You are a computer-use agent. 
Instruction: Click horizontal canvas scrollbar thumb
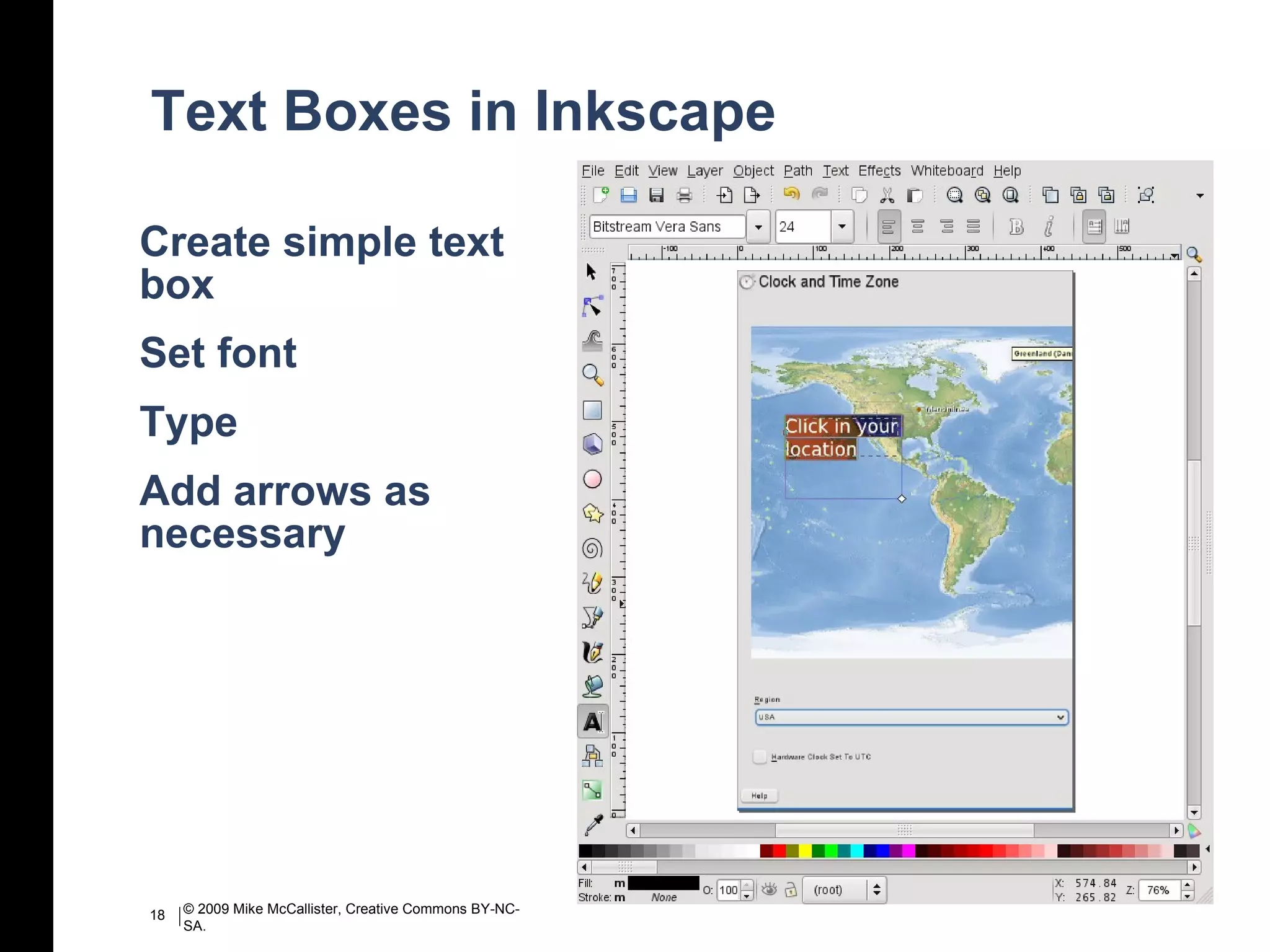click(905, 831)
